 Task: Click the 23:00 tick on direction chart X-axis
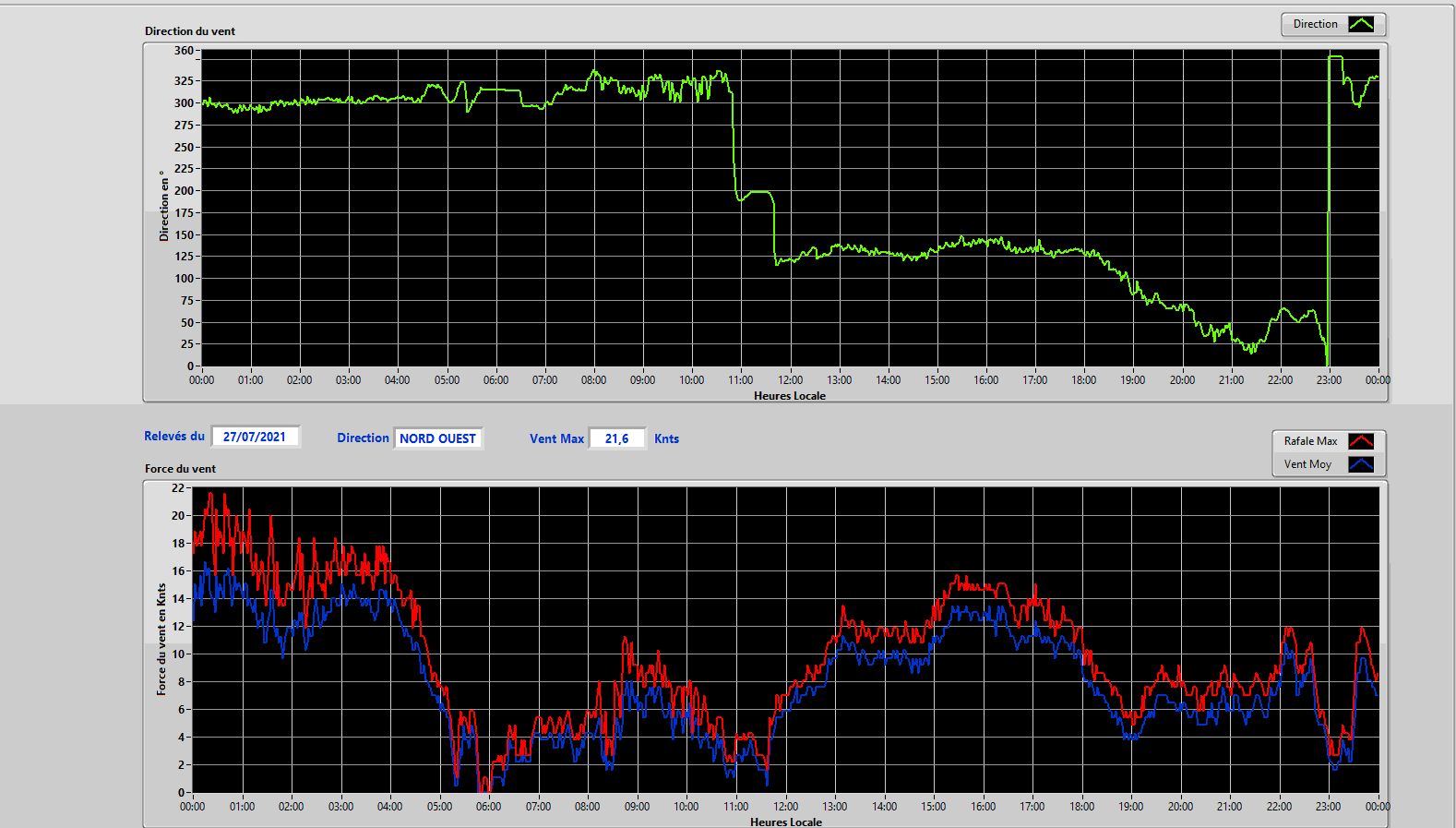(1329, 380)
